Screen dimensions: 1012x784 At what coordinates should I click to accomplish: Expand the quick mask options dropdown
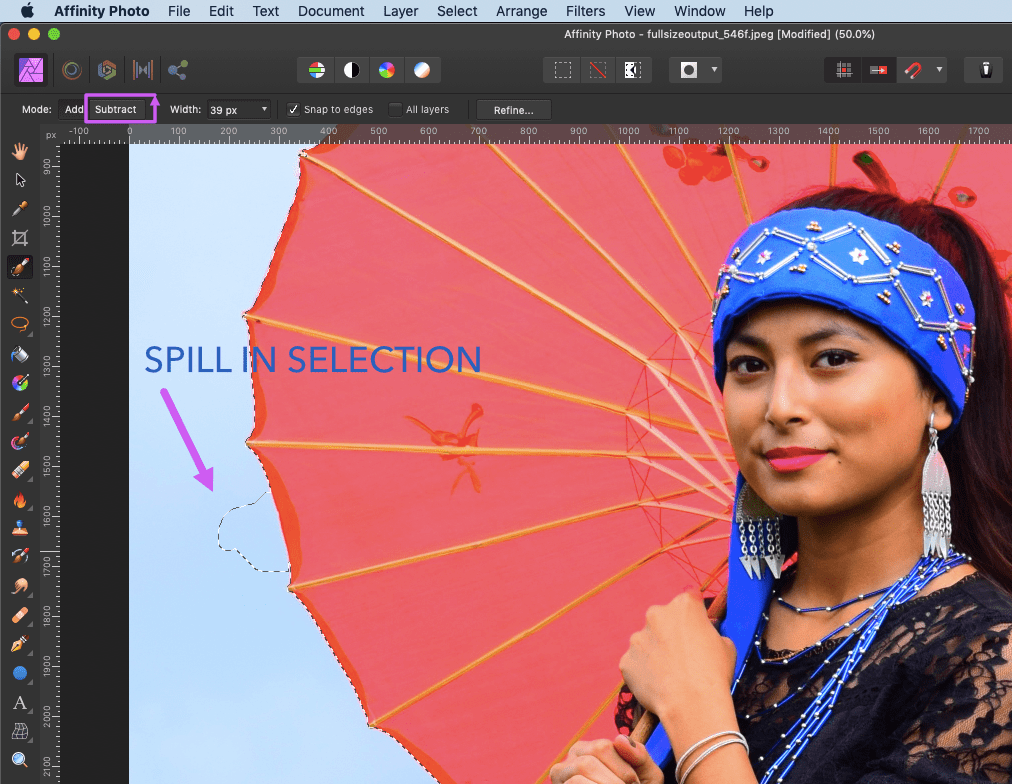coord(714,70)
